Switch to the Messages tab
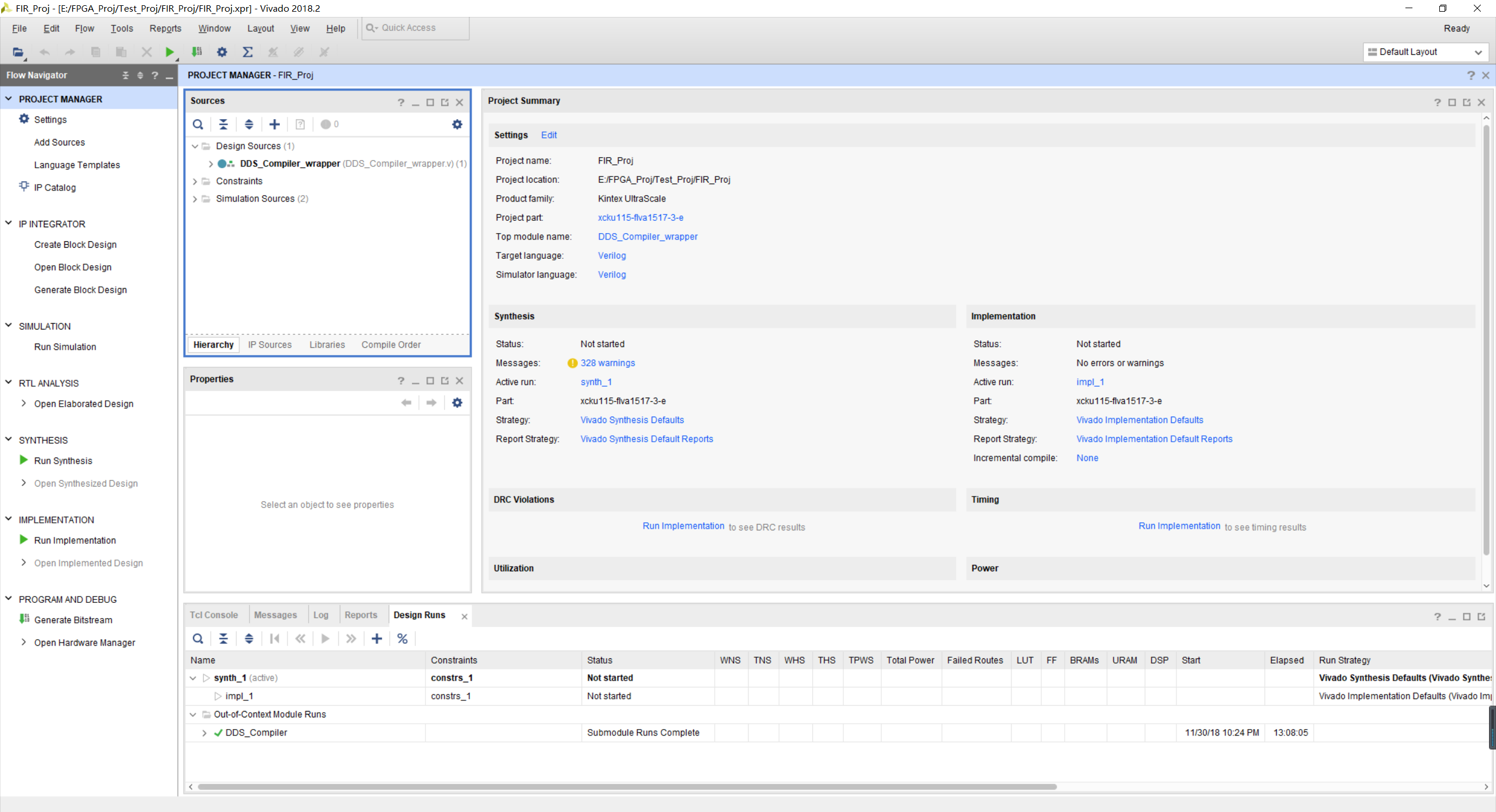 coord(275,615)
